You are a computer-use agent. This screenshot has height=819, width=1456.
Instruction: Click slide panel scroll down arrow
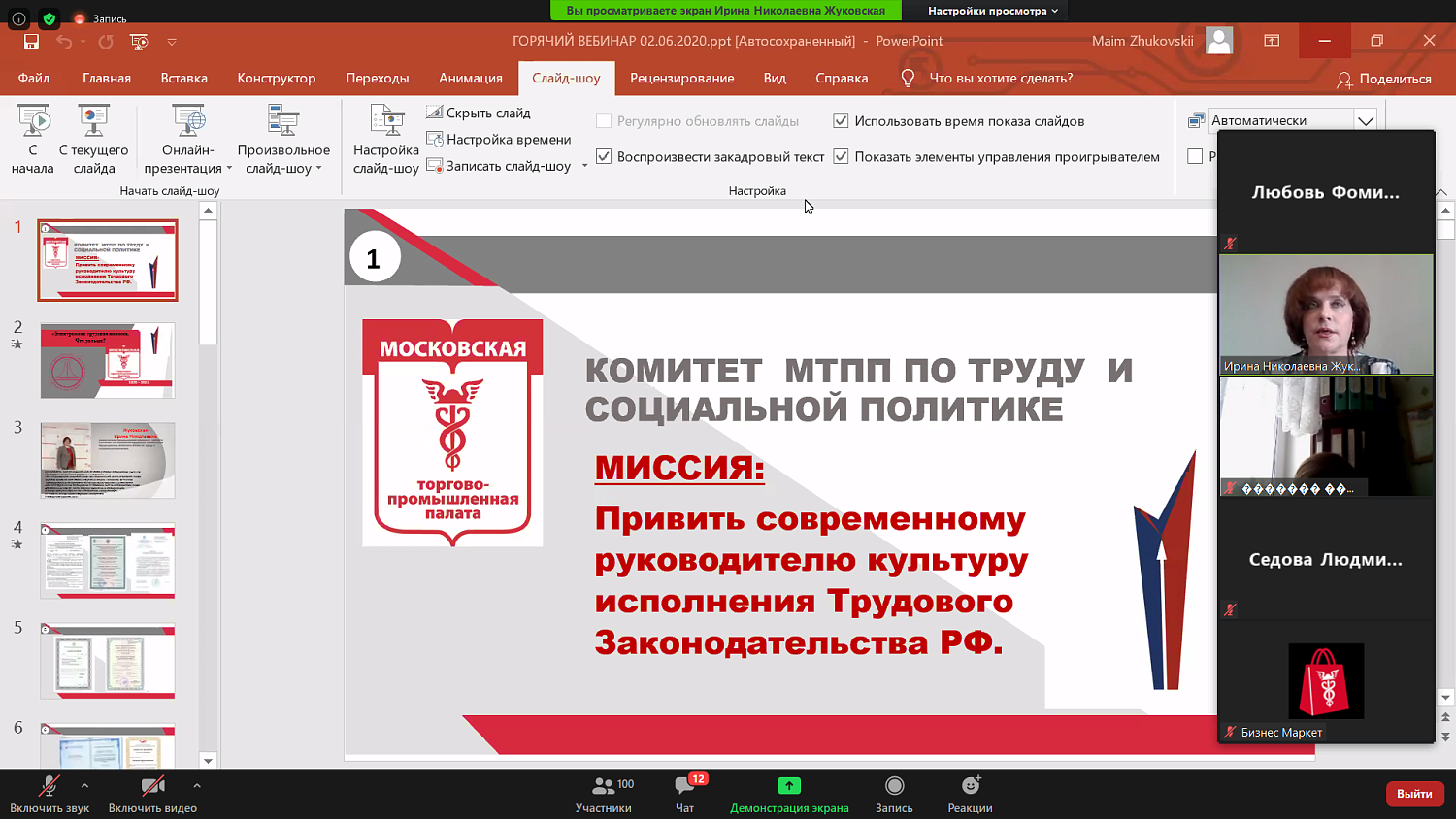(208, 760)
